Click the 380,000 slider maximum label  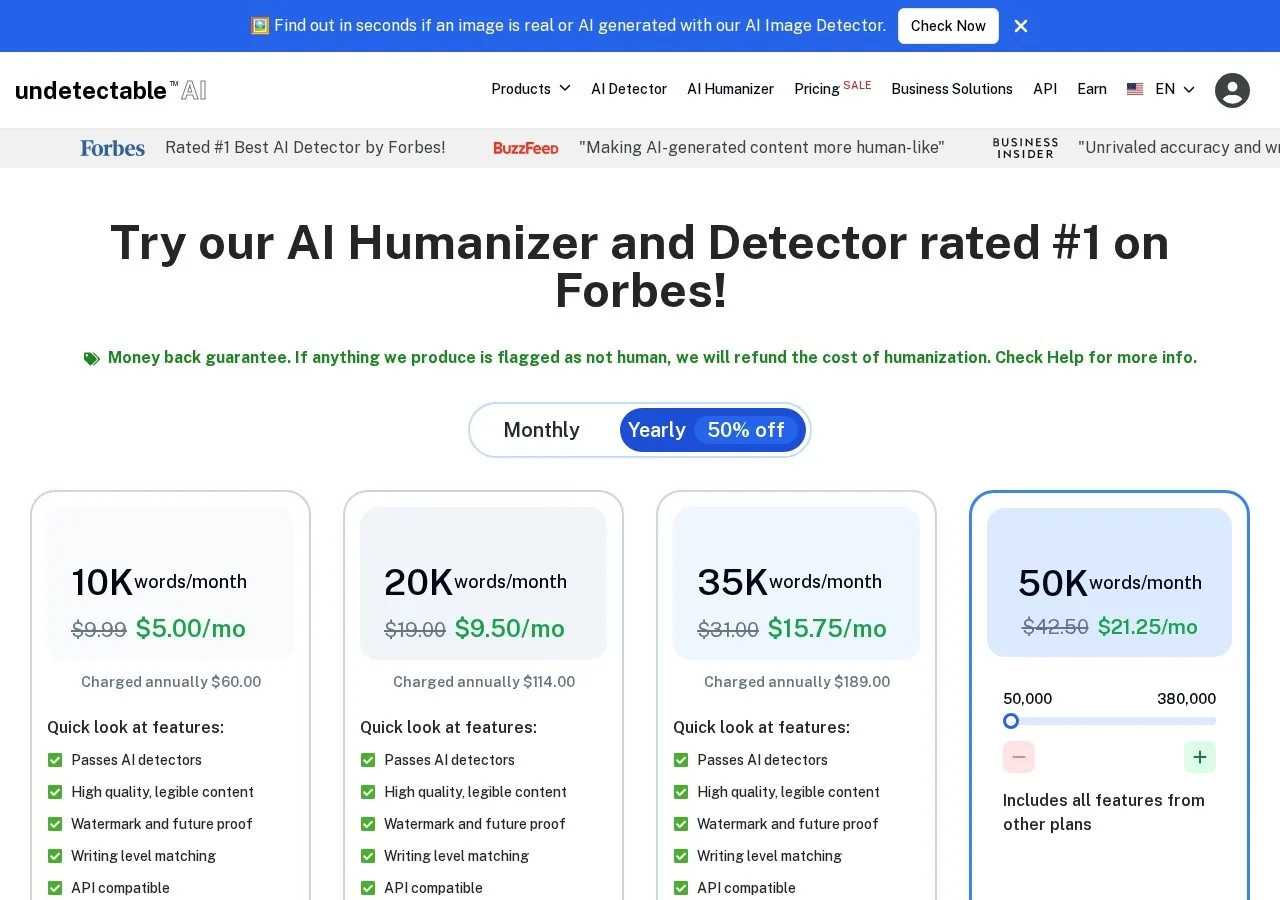click(1186, 699)
